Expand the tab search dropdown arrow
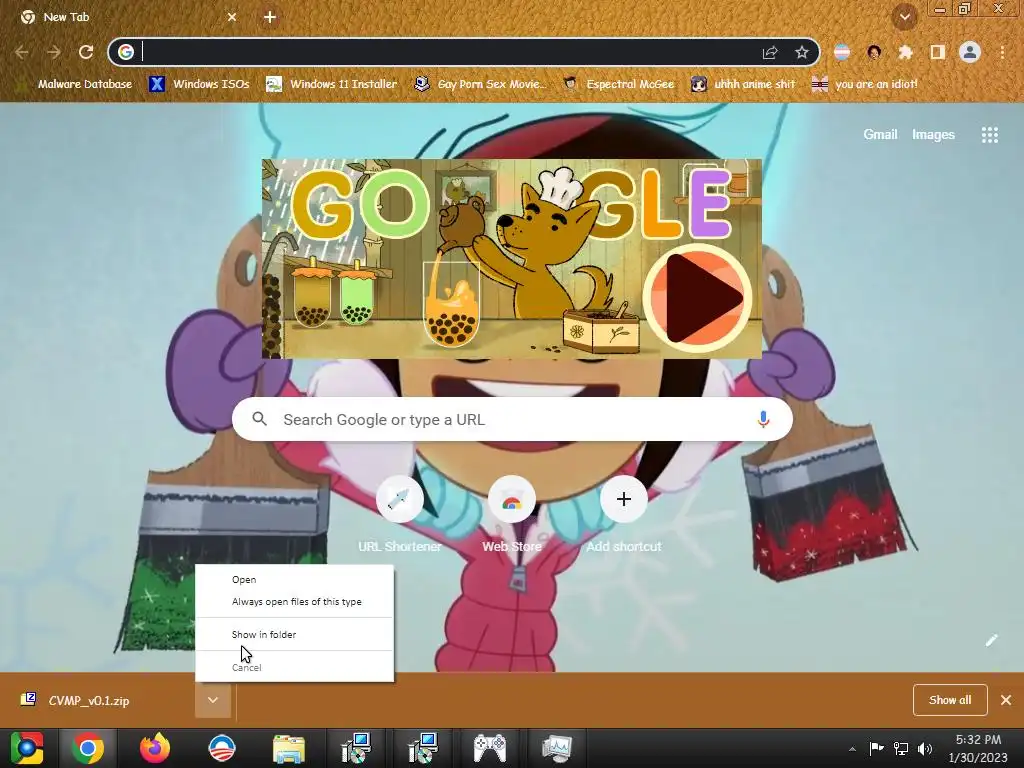 904,17
